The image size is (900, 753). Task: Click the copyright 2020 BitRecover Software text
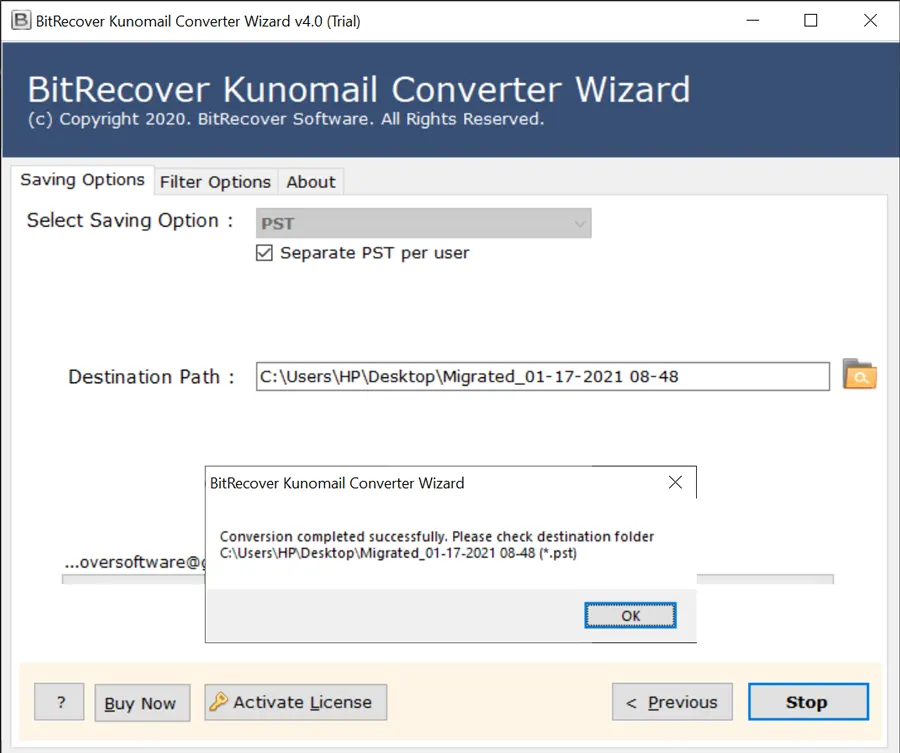[x=286, y=119]
